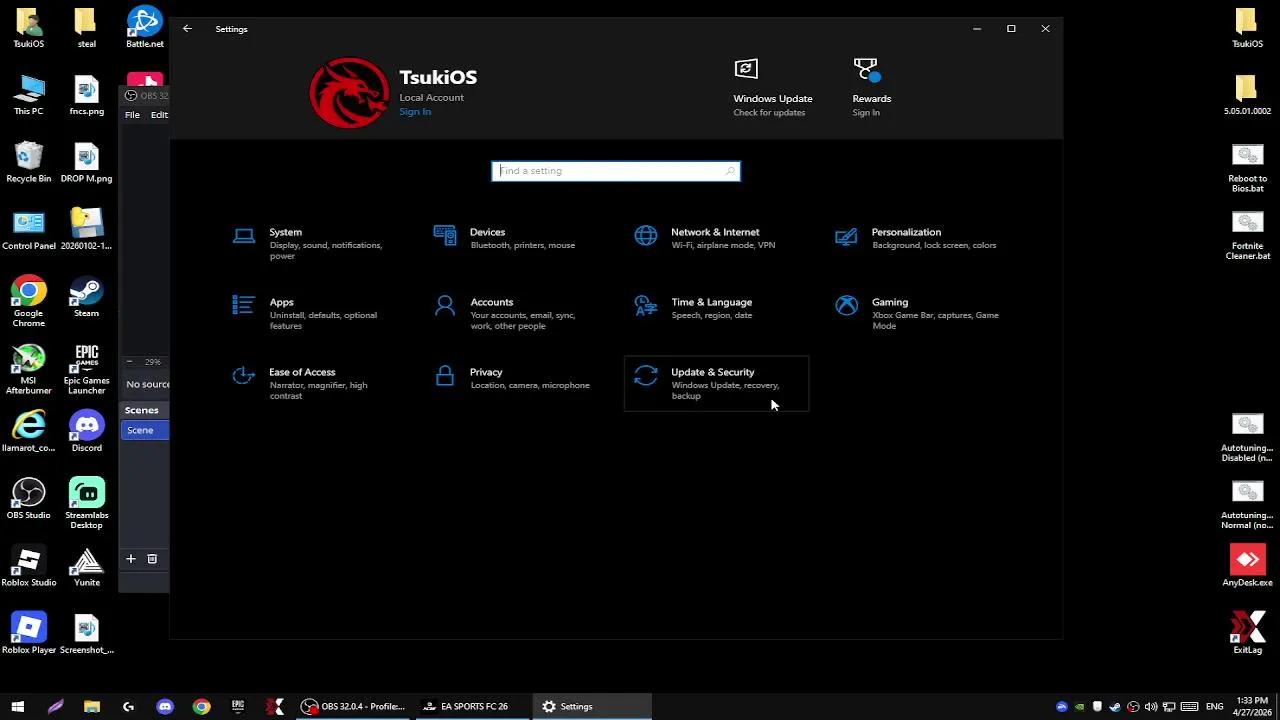1280x720 pixels.
Task: Click the volume icon in system tray
Action: point(1150,706)
